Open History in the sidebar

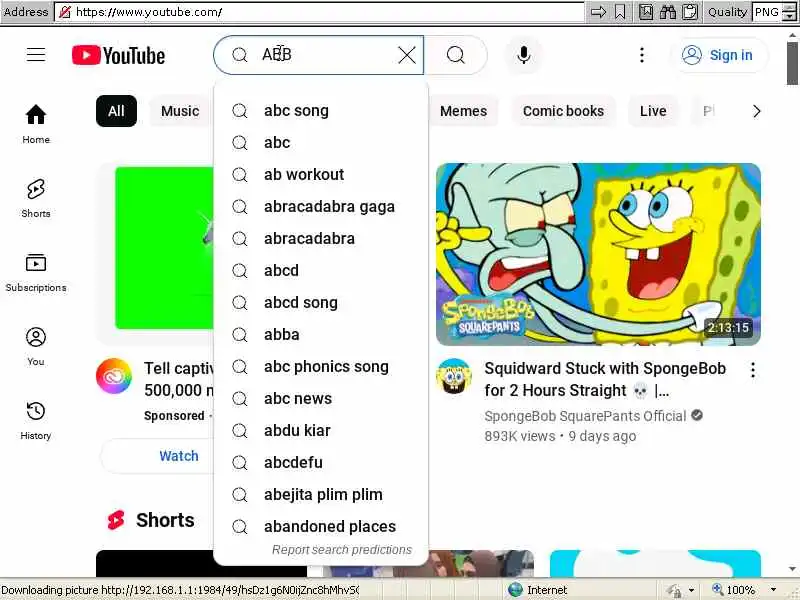(x=36, y=420)
